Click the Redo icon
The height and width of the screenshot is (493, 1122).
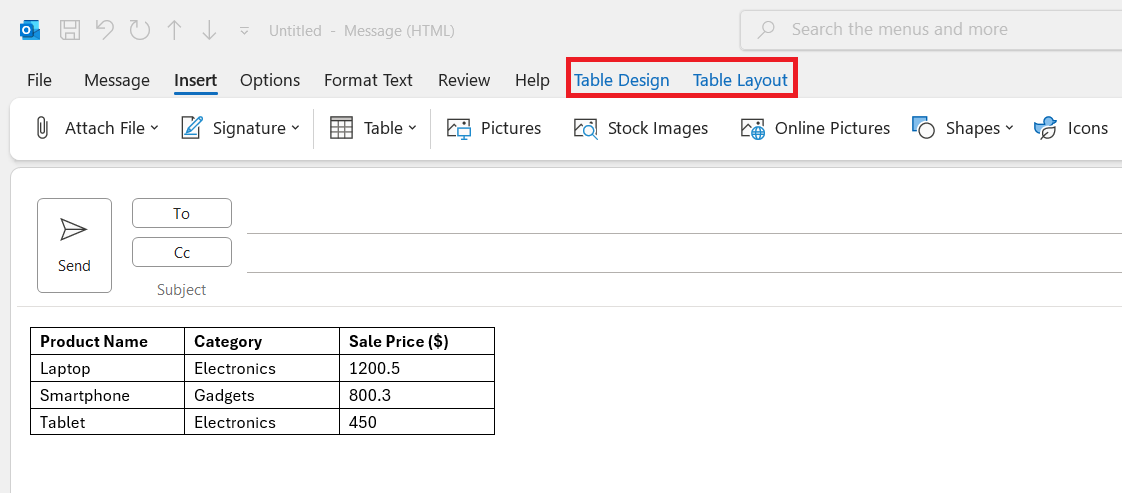[x=139, y=30]
